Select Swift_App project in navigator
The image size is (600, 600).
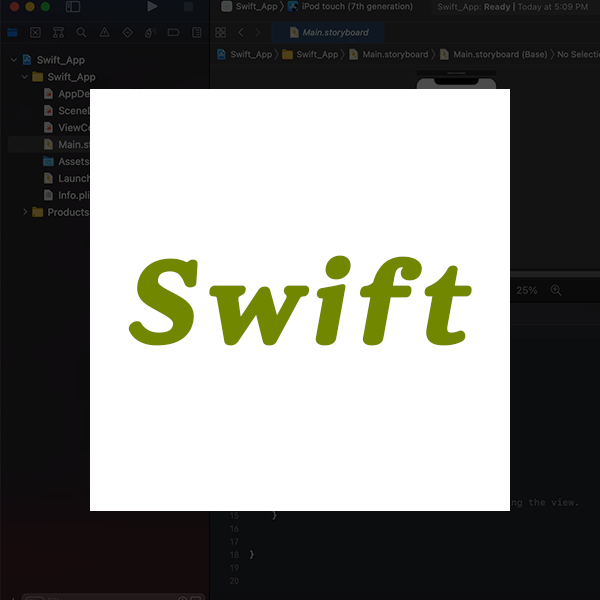[x=54, y=60]
